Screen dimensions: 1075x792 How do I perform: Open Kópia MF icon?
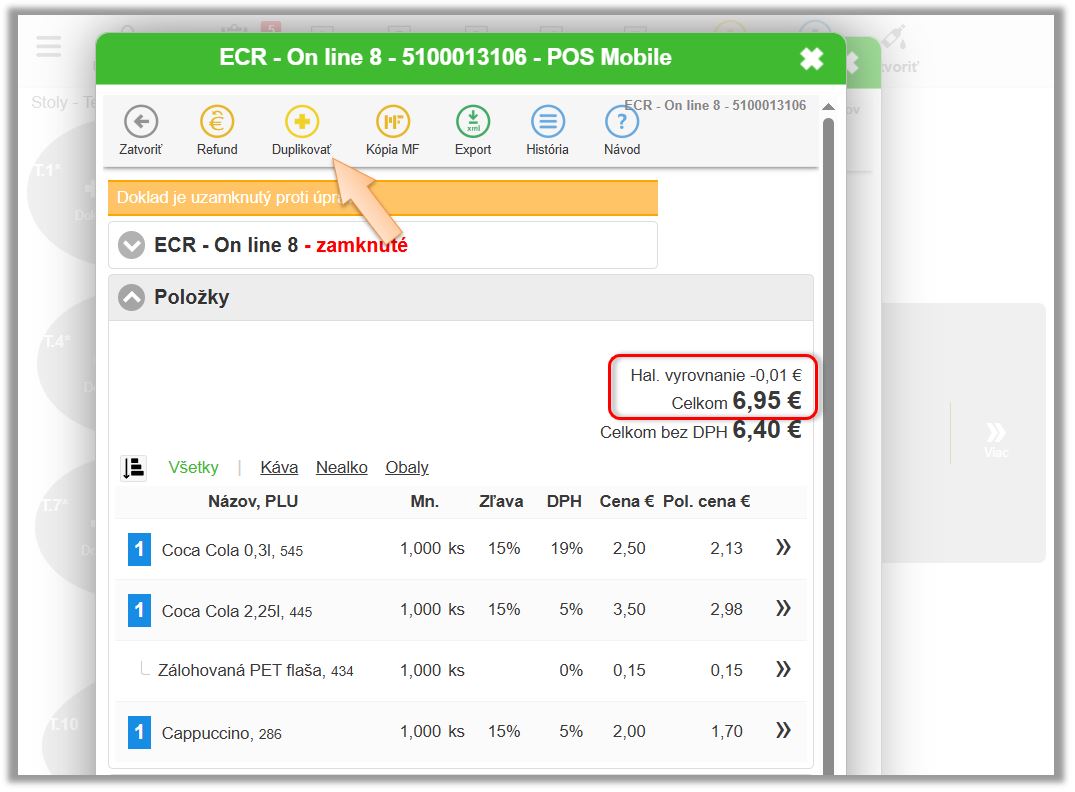pos(392,123)
